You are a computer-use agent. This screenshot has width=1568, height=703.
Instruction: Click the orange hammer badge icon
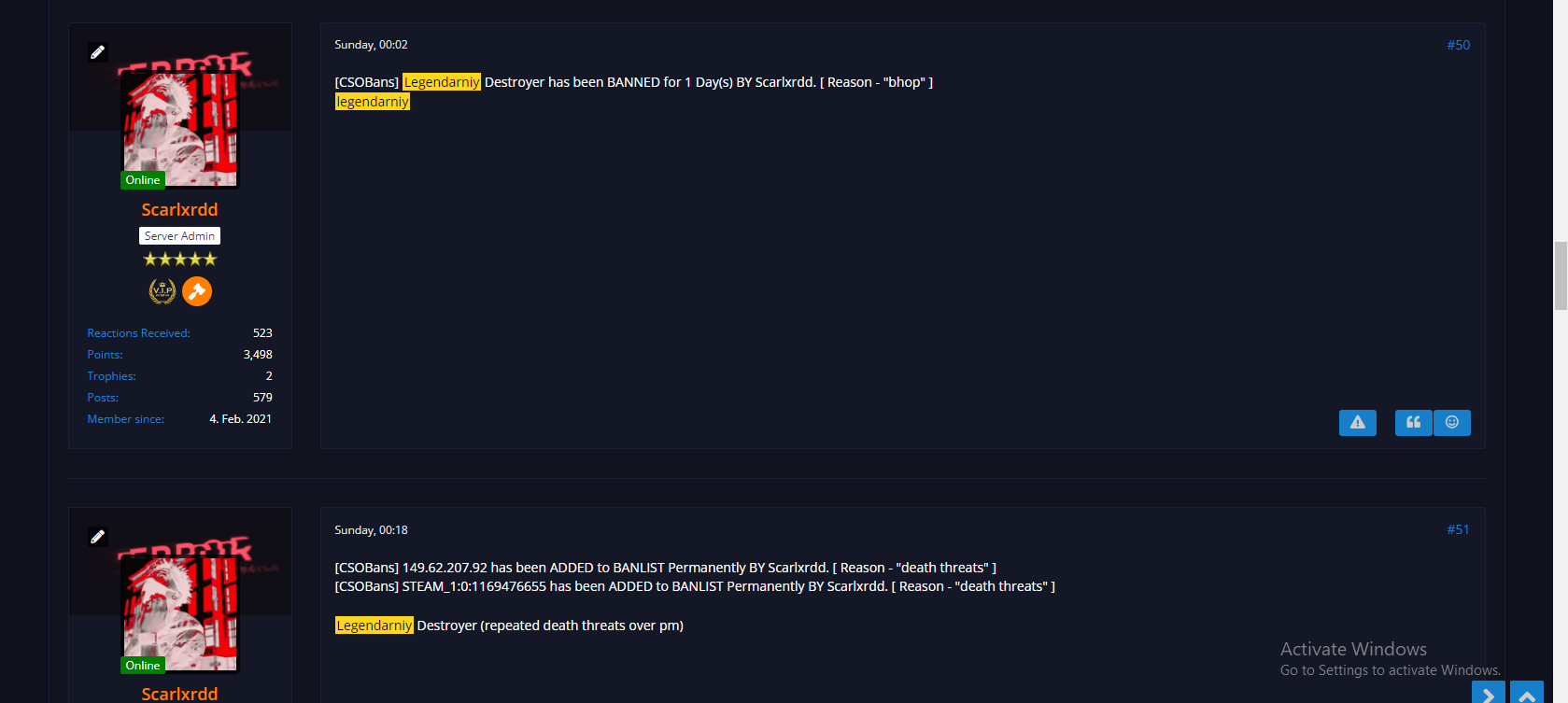197,291
